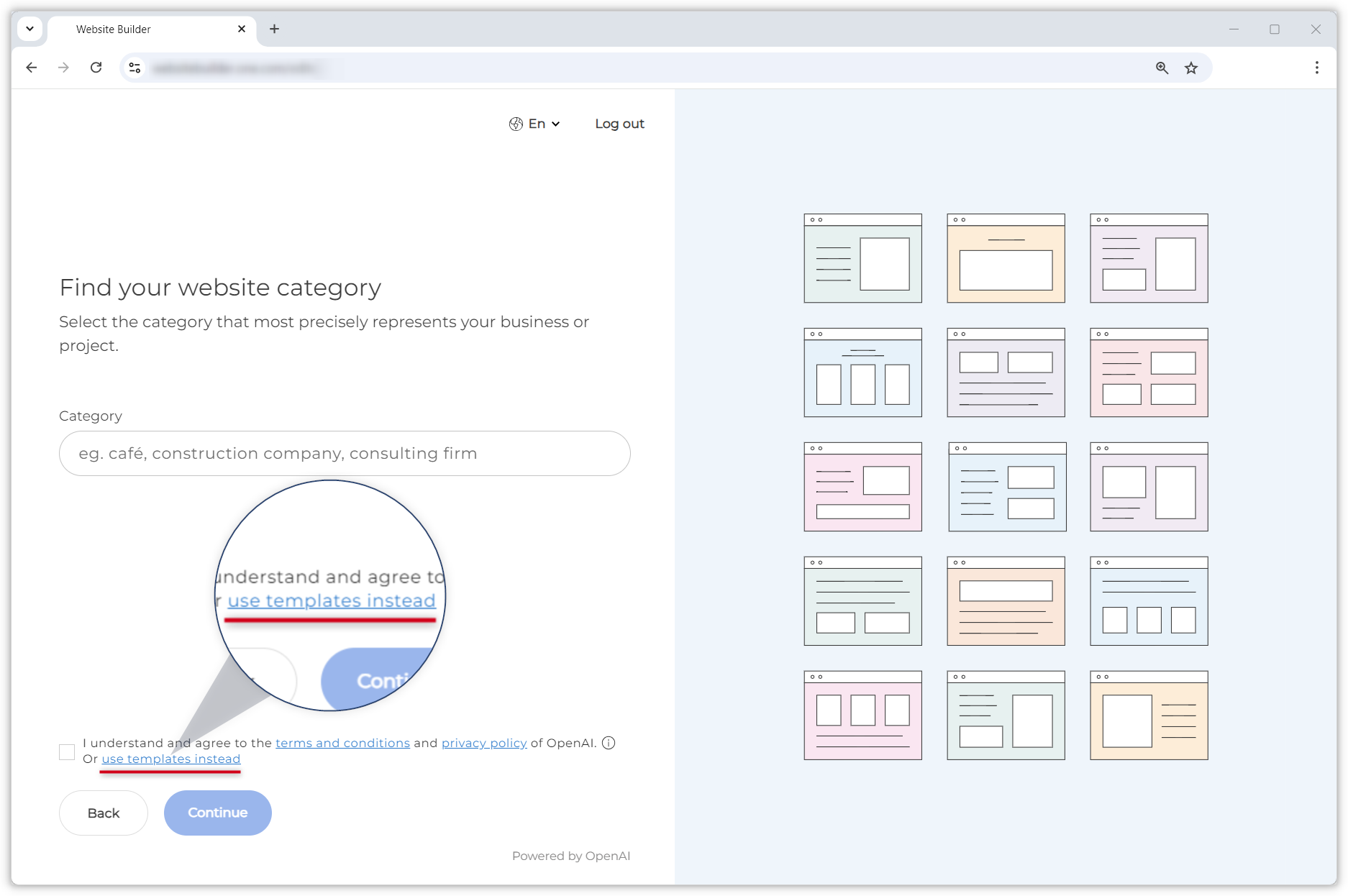
Task: Open the privacy policy link
Action: coord(484,743)
